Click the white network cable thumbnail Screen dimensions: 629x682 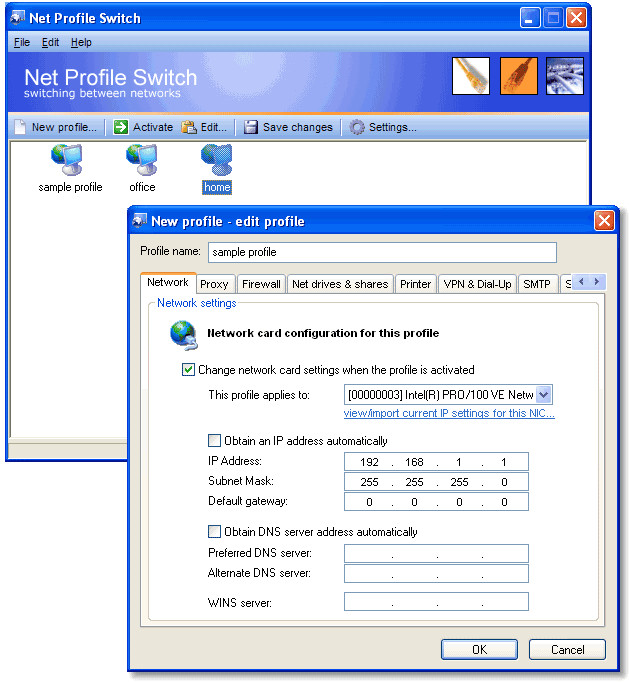click(471, 76)
